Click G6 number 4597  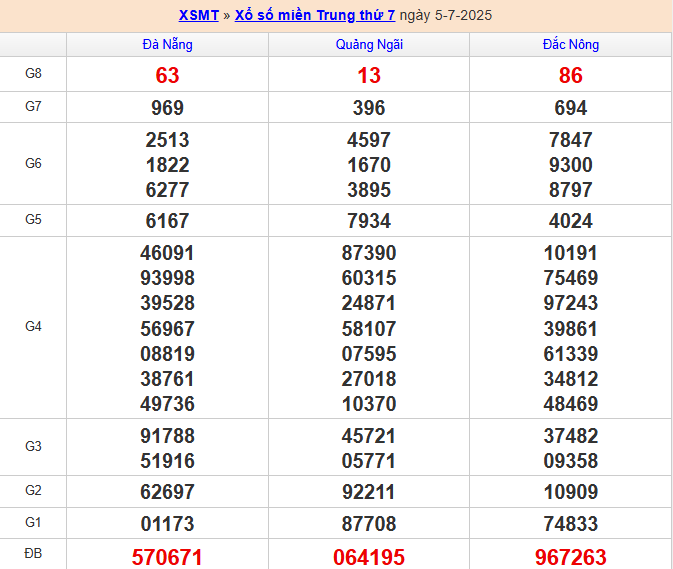point(369,140)
